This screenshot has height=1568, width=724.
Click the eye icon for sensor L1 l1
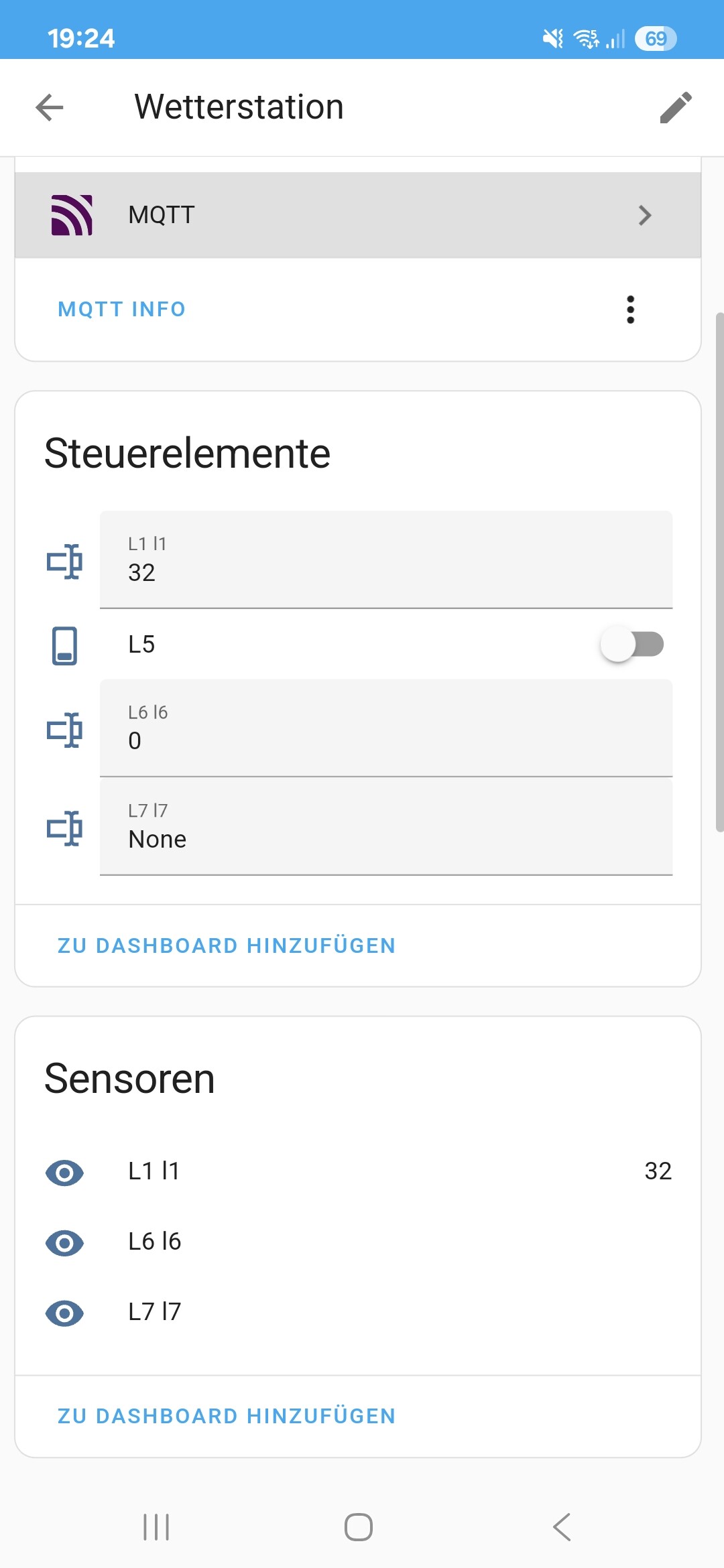(64, 1173)
